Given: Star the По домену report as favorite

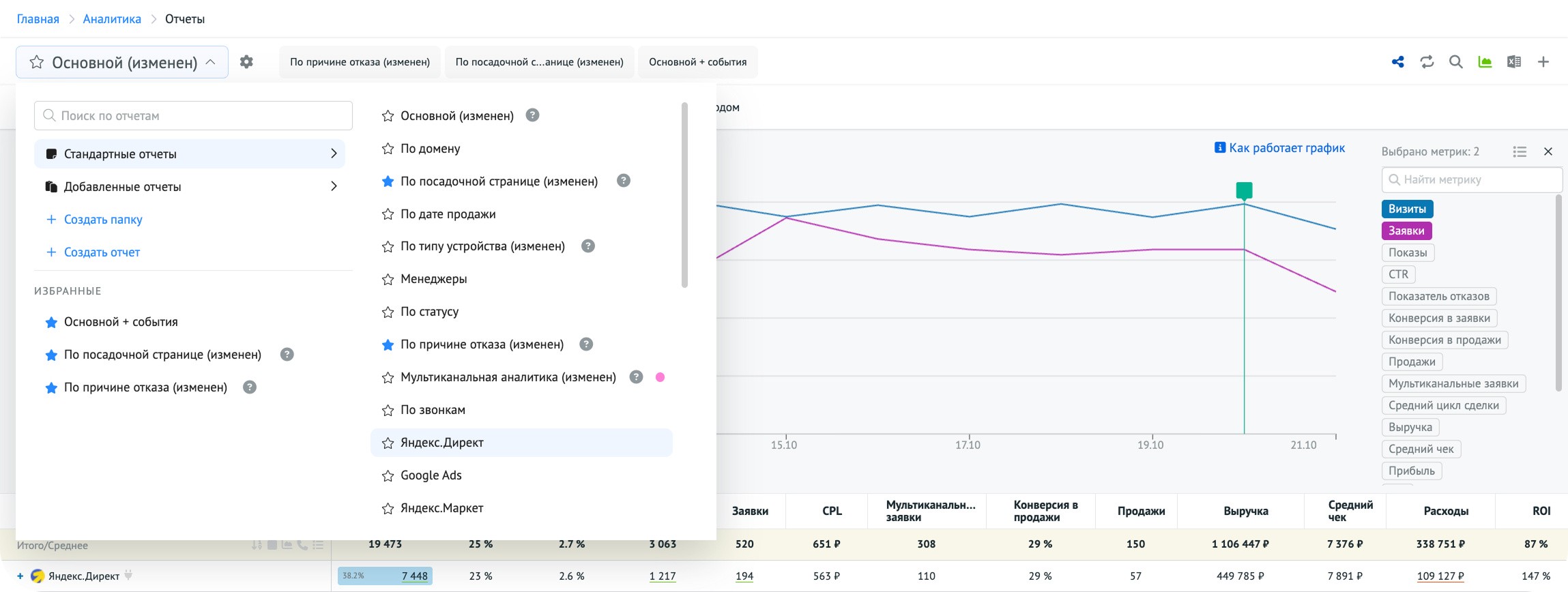Looking at the screenshot, I should [388, 149].
